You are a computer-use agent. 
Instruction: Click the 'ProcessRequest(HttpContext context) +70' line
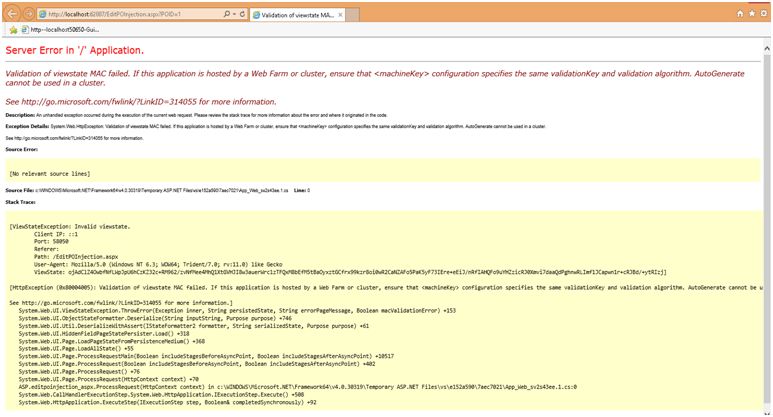(108, 379)
